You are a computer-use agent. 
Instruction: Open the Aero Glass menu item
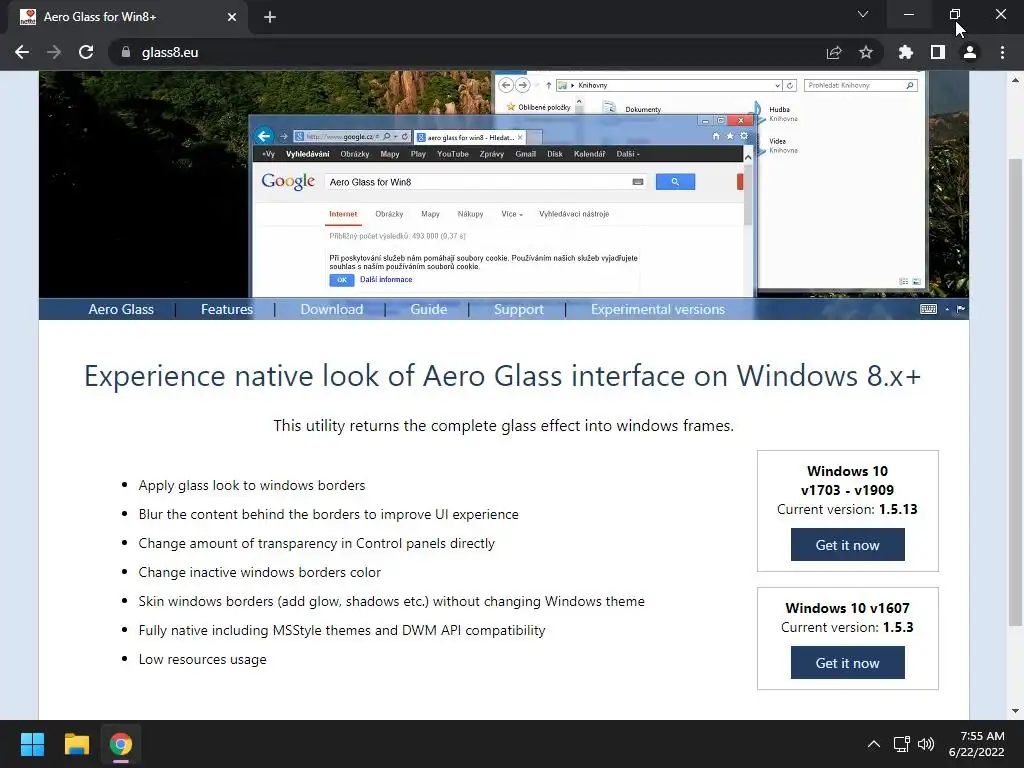[121, 310]
